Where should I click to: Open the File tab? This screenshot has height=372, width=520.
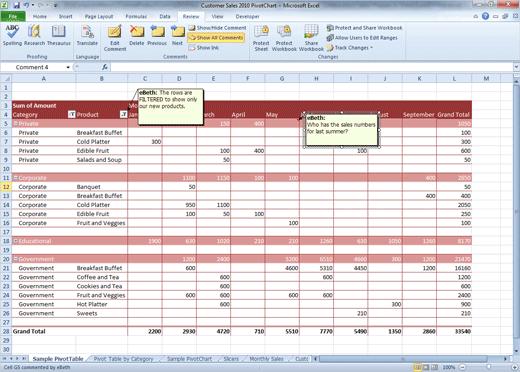(13, 16)
